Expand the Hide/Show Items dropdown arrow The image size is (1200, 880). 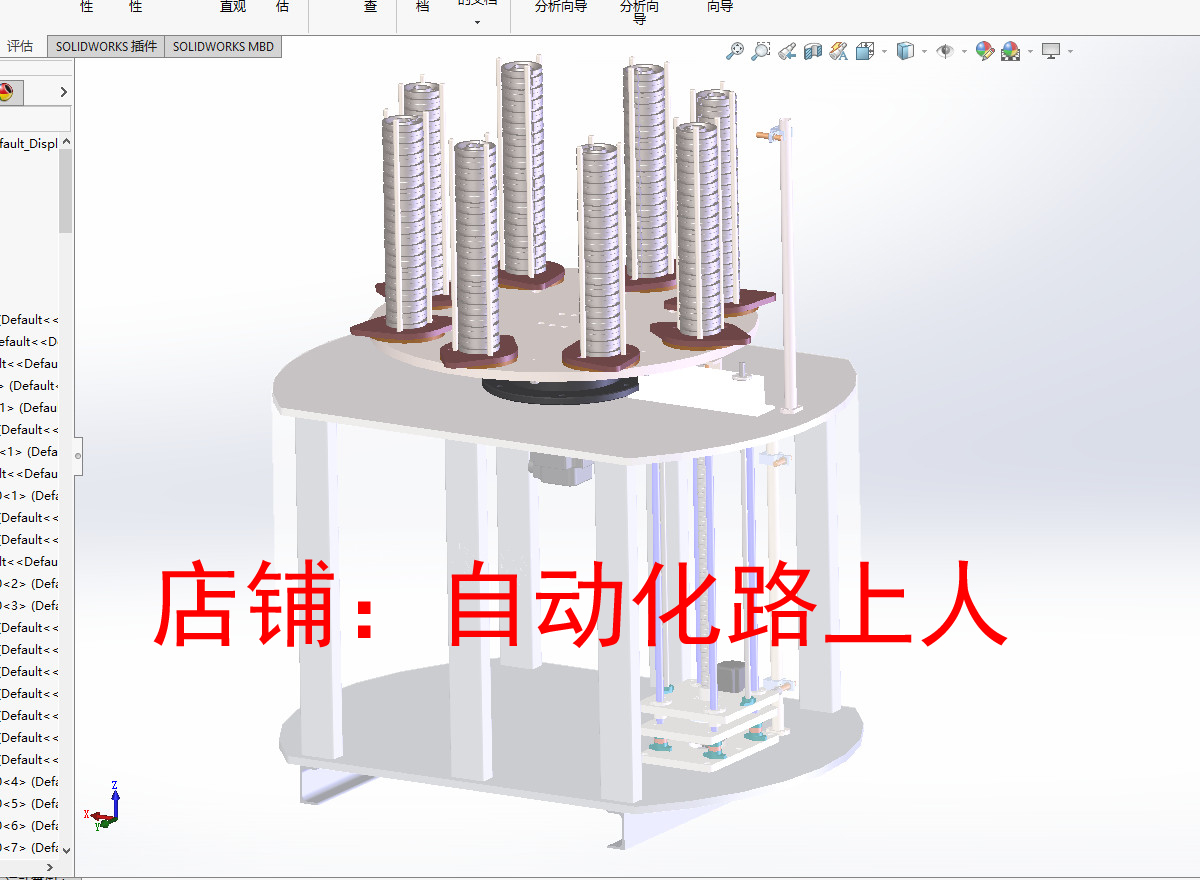click(964, 51)
